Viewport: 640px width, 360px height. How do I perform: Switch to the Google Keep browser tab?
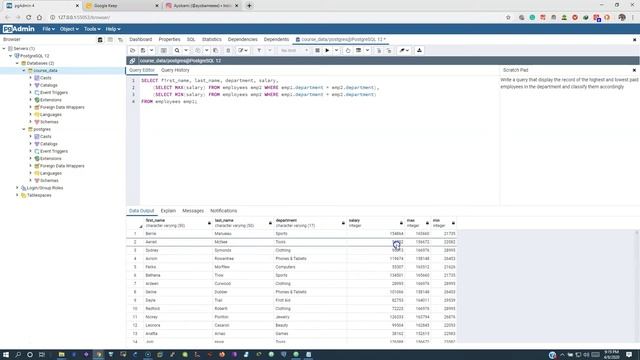click(122, 6)
